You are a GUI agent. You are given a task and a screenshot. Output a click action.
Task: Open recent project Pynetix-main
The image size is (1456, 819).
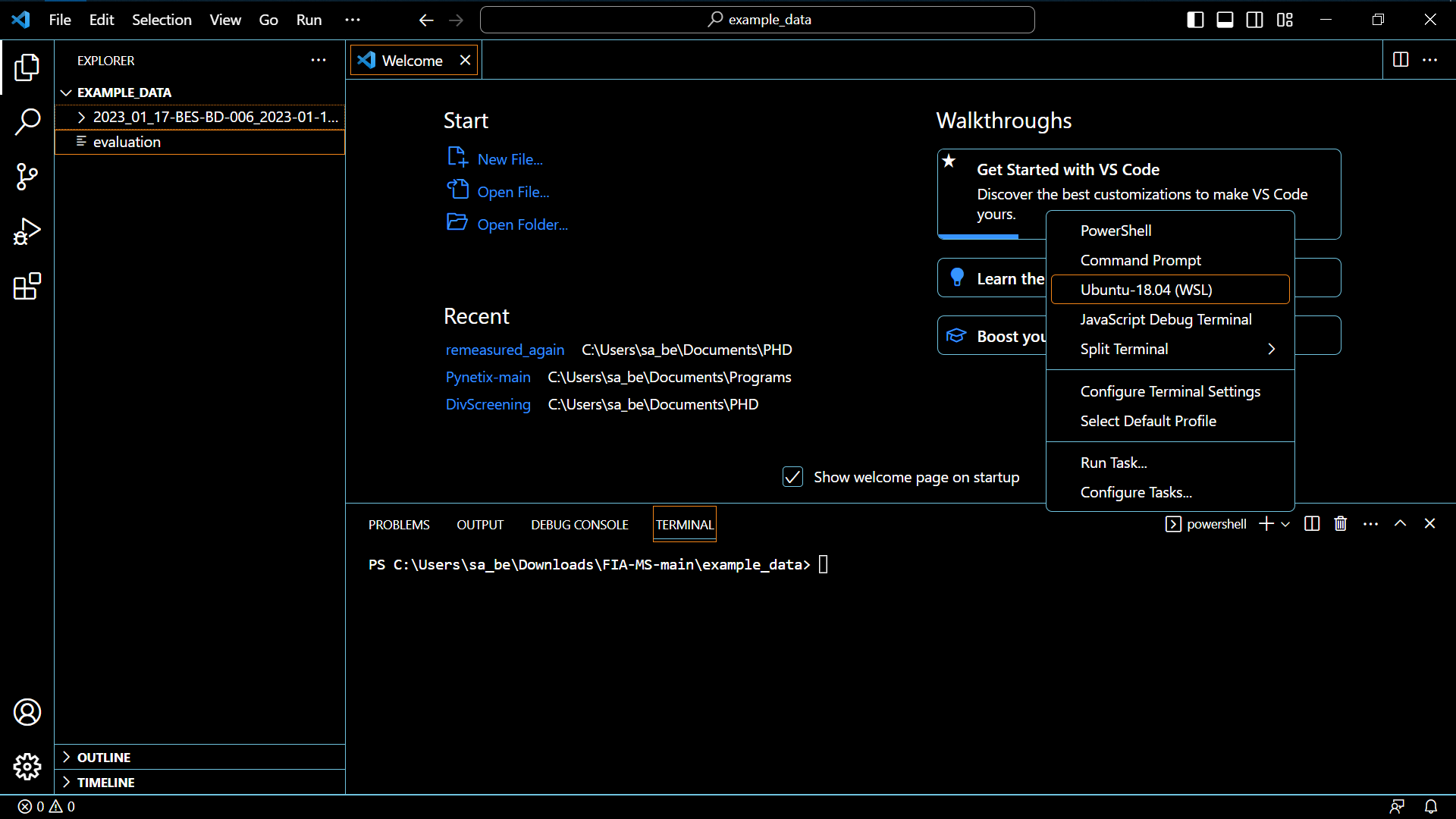pyautogui.click(x=488, y=377)
